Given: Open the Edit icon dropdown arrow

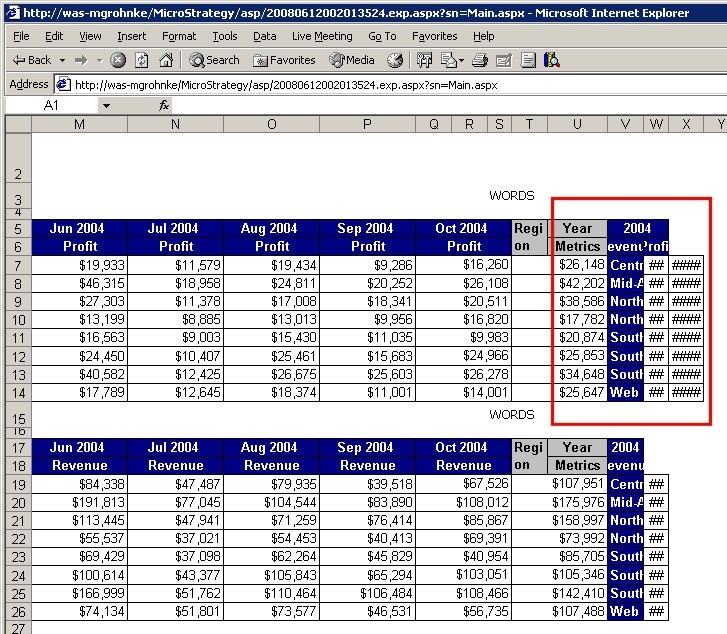Looking at the screenshot, I should [x=461, y=60].
